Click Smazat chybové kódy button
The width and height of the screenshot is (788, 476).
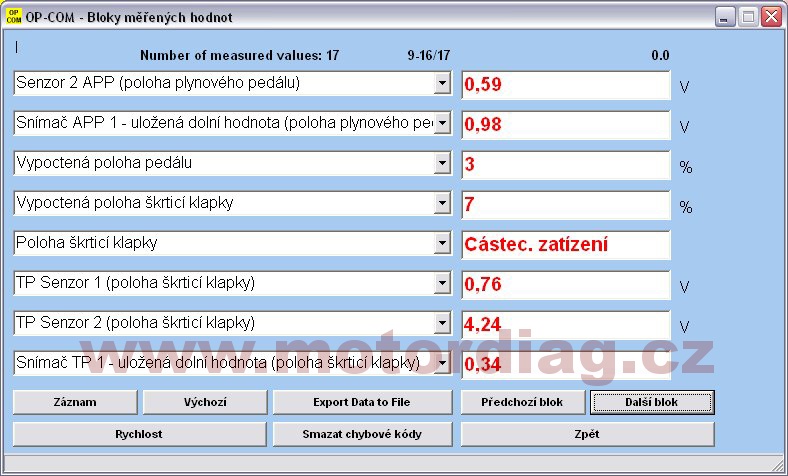362,434
